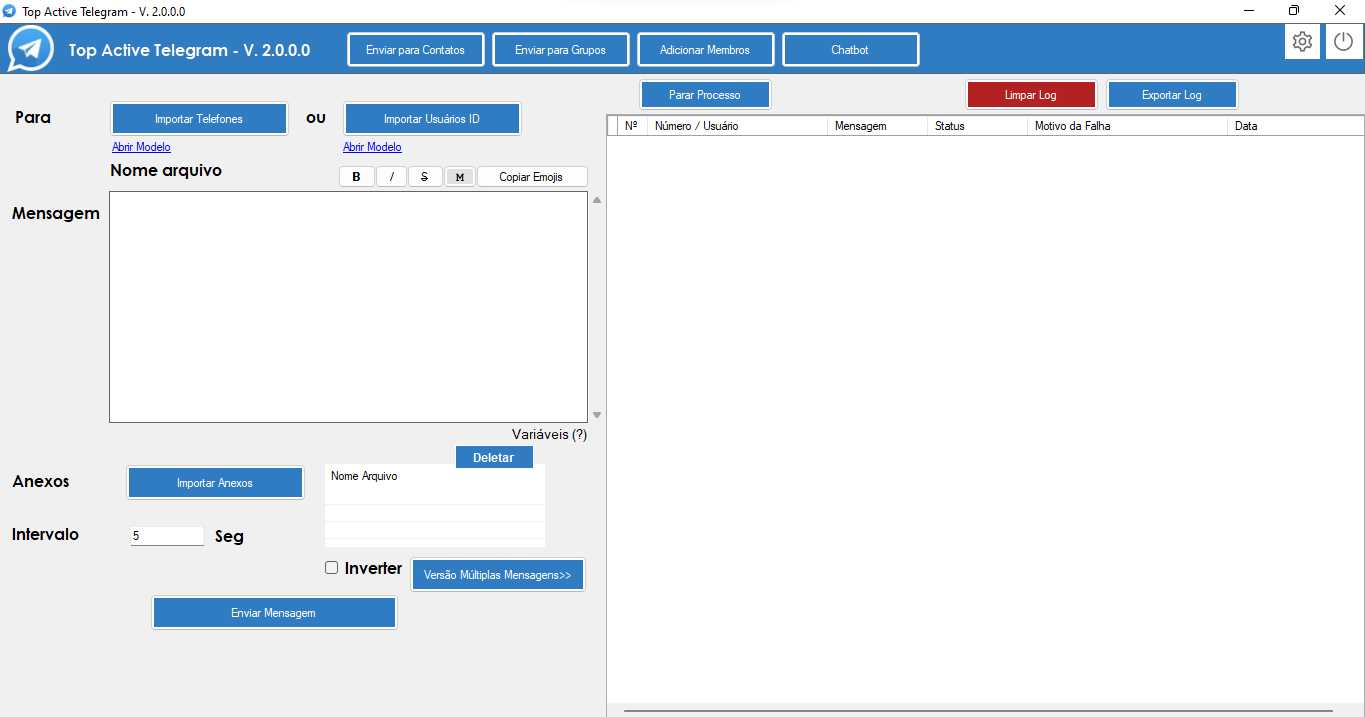1365x717 pixels.
Task: Click the Mensagem column header in log table
Action: coord(877,126)
